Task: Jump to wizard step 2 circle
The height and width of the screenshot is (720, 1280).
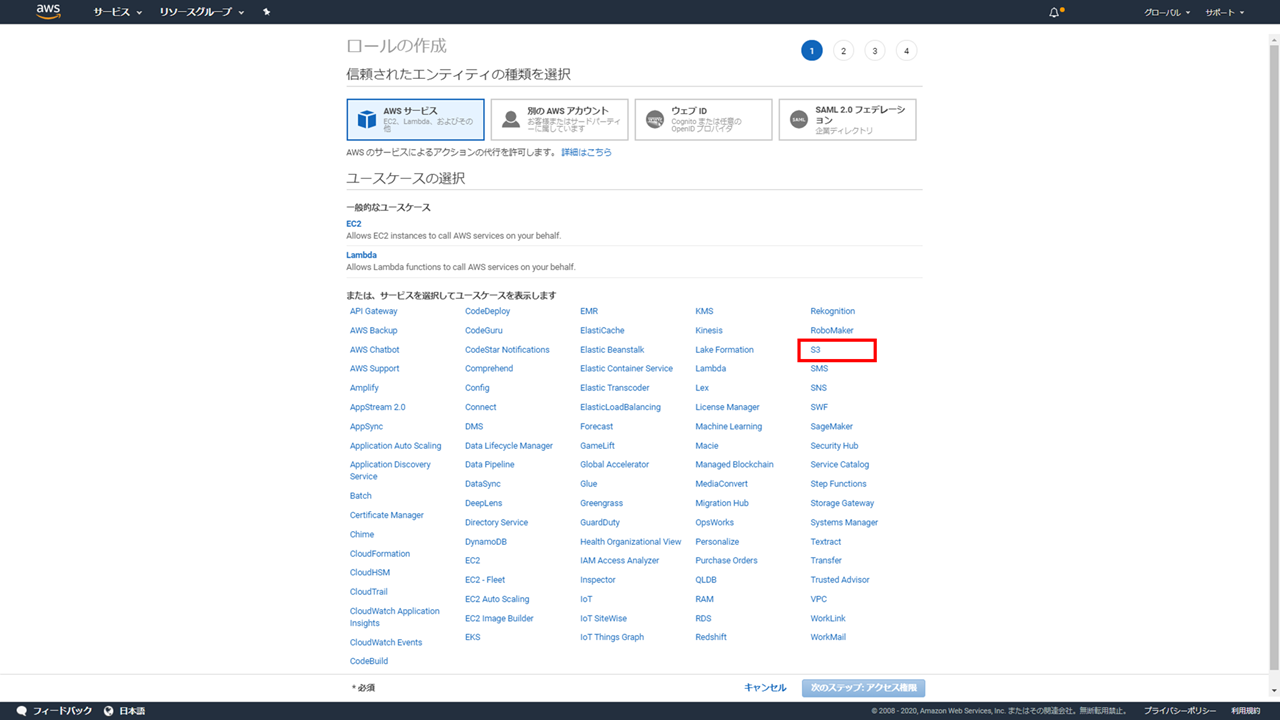Action: (x=843, y=51)
